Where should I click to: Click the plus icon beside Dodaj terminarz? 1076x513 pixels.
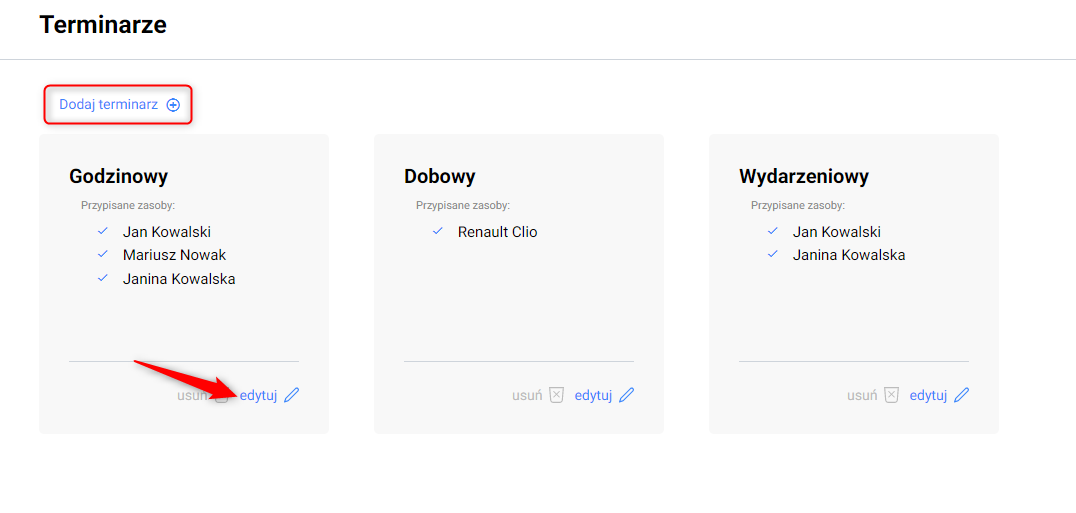click(x=173, y=105)
